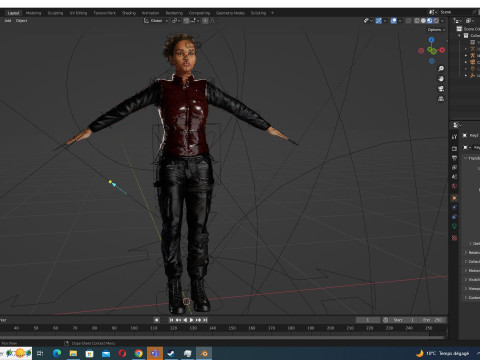Viewport: 480px width, 360px height.
Task: Open Object properties tab (orange square)
Action: (x=454, y=198)
